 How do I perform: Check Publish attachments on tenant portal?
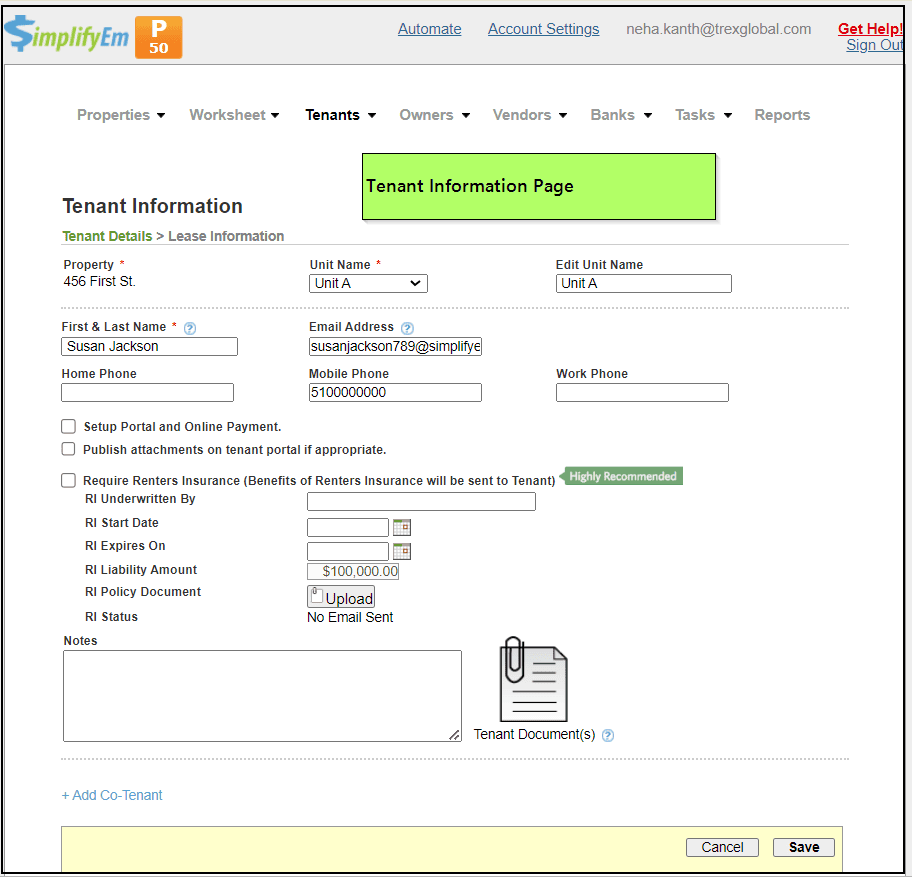coord(68,450)
